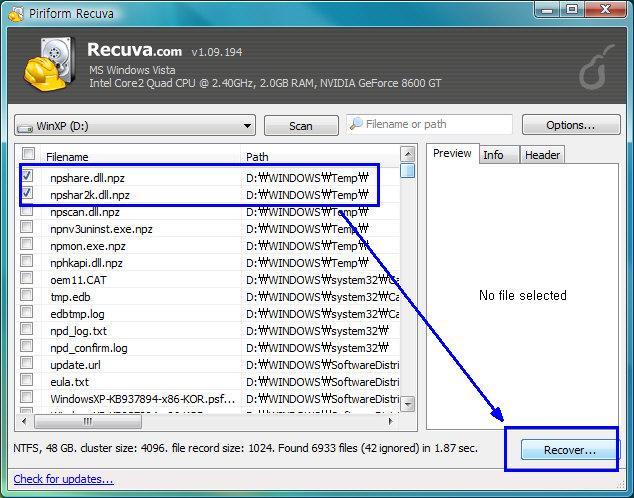The height and width of the screenshot is (498, 634).
Task: Check the npmon.exe.npz checkbox
Action: click(27, 243)
